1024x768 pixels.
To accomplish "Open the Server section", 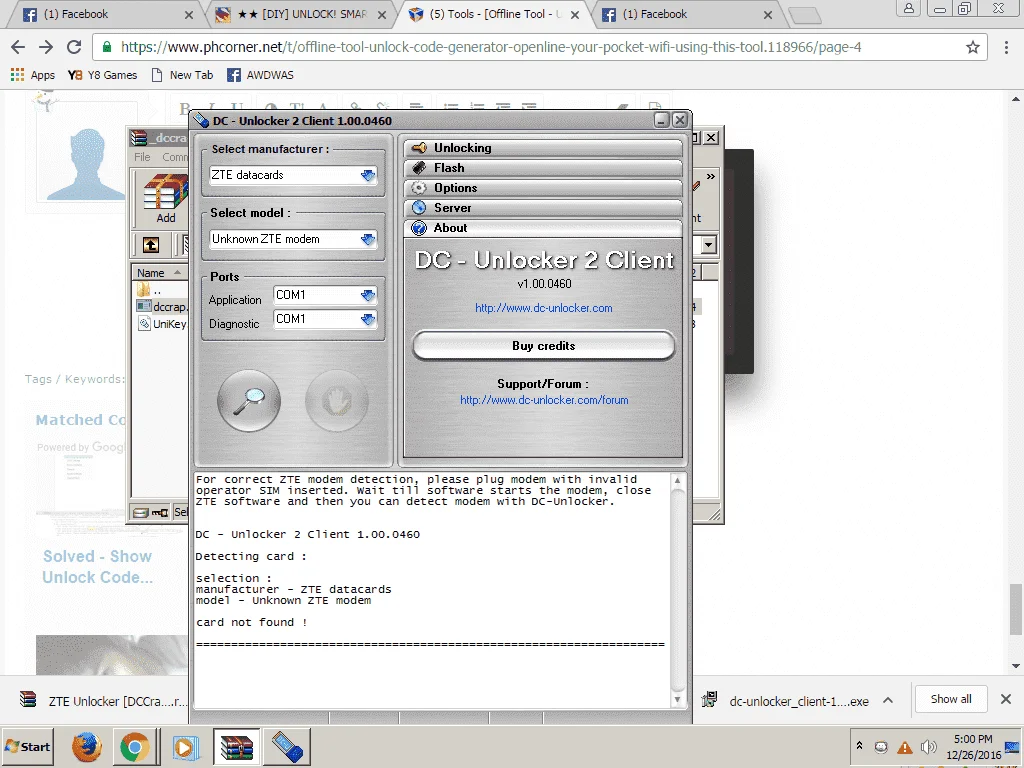I will click(543, 208).
